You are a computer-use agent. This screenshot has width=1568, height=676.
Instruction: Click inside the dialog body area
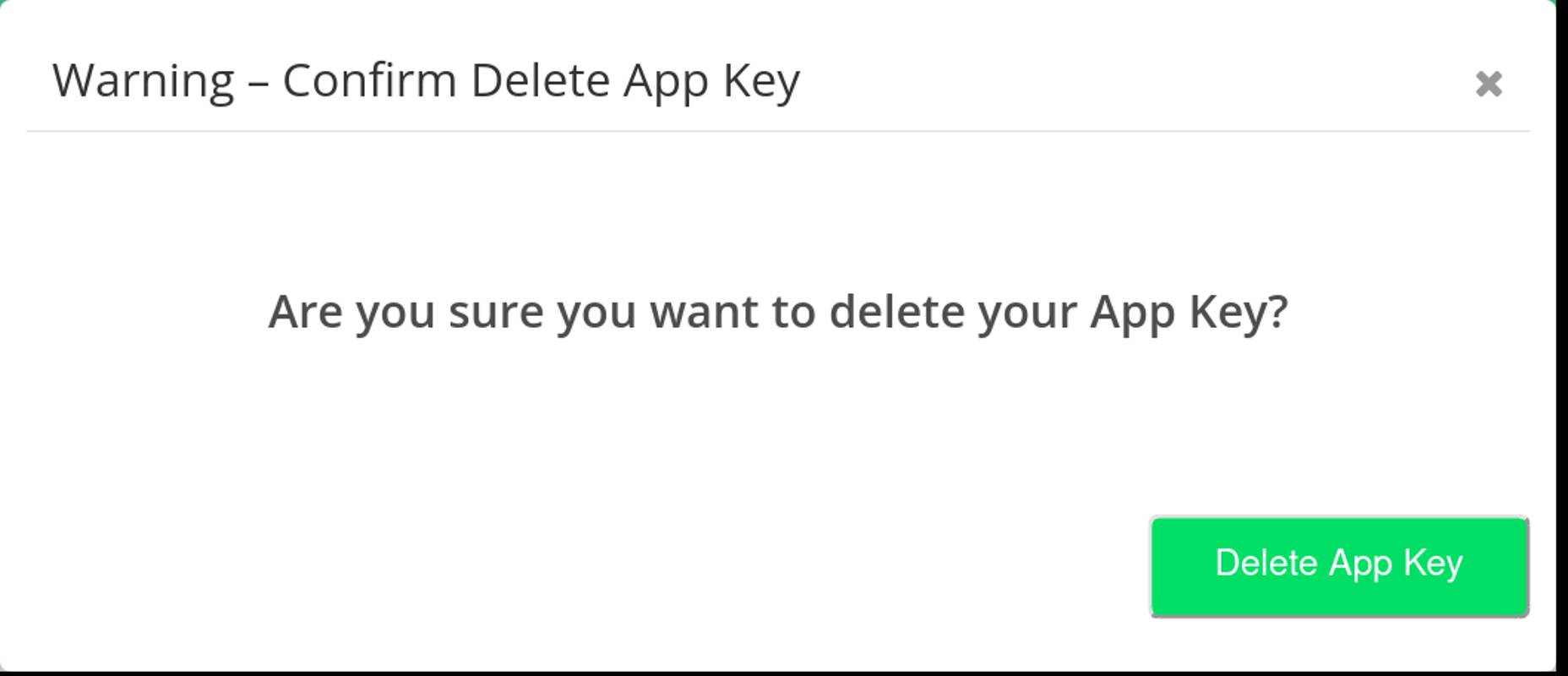[x=779, y=406]
